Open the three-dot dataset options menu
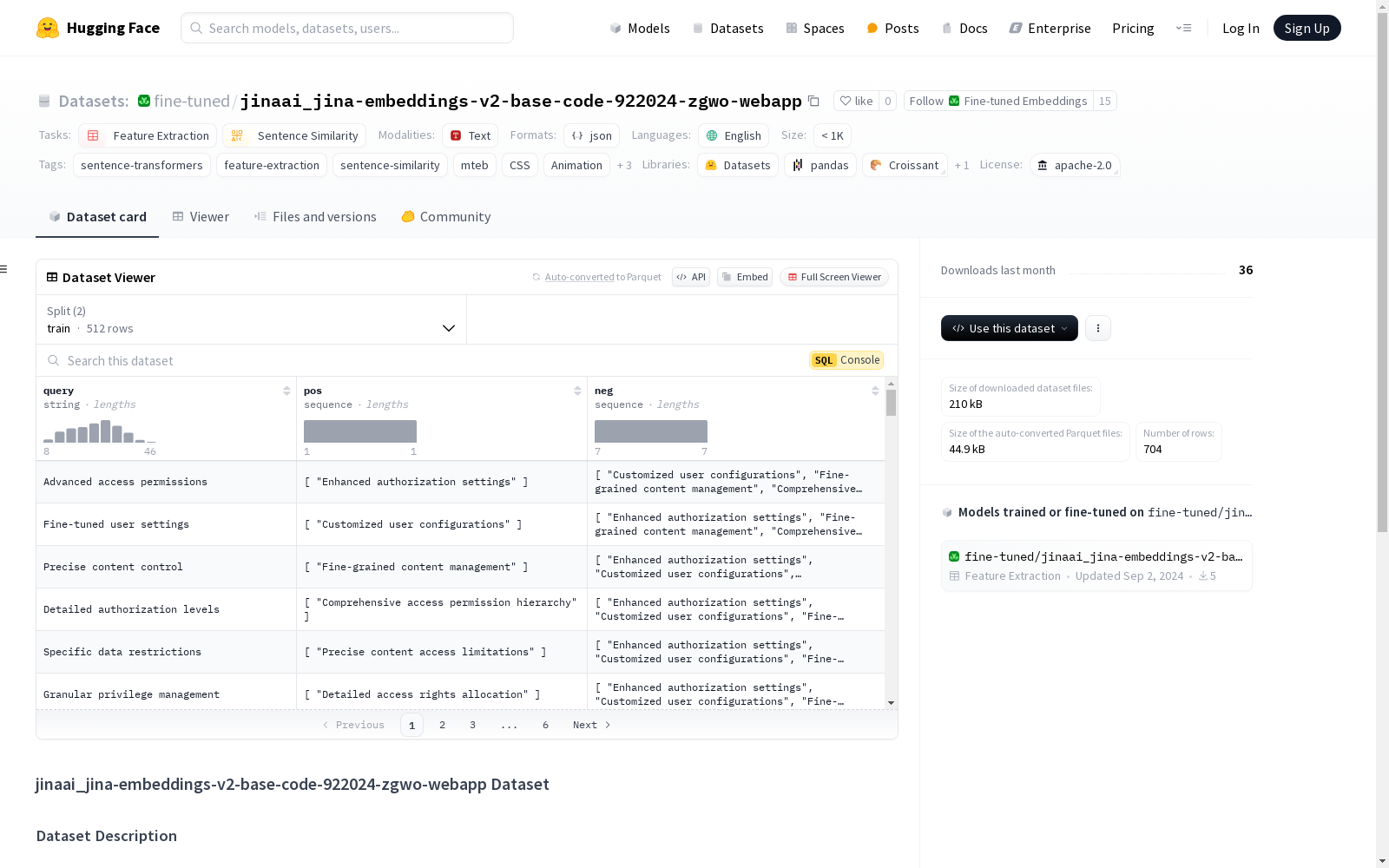This screenshot has height=868, width=1389. [1098, 328]
